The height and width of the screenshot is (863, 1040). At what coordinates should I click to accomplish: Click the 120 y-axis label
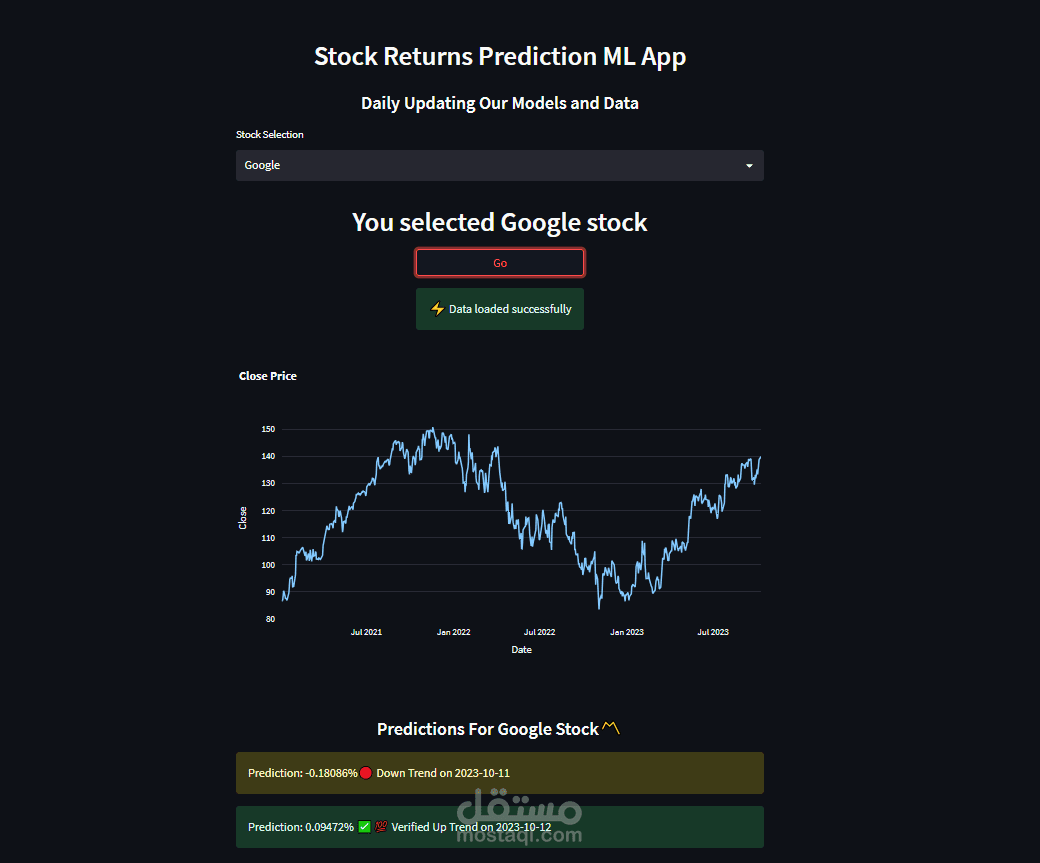pyautogui.click(x=268, y=511)
